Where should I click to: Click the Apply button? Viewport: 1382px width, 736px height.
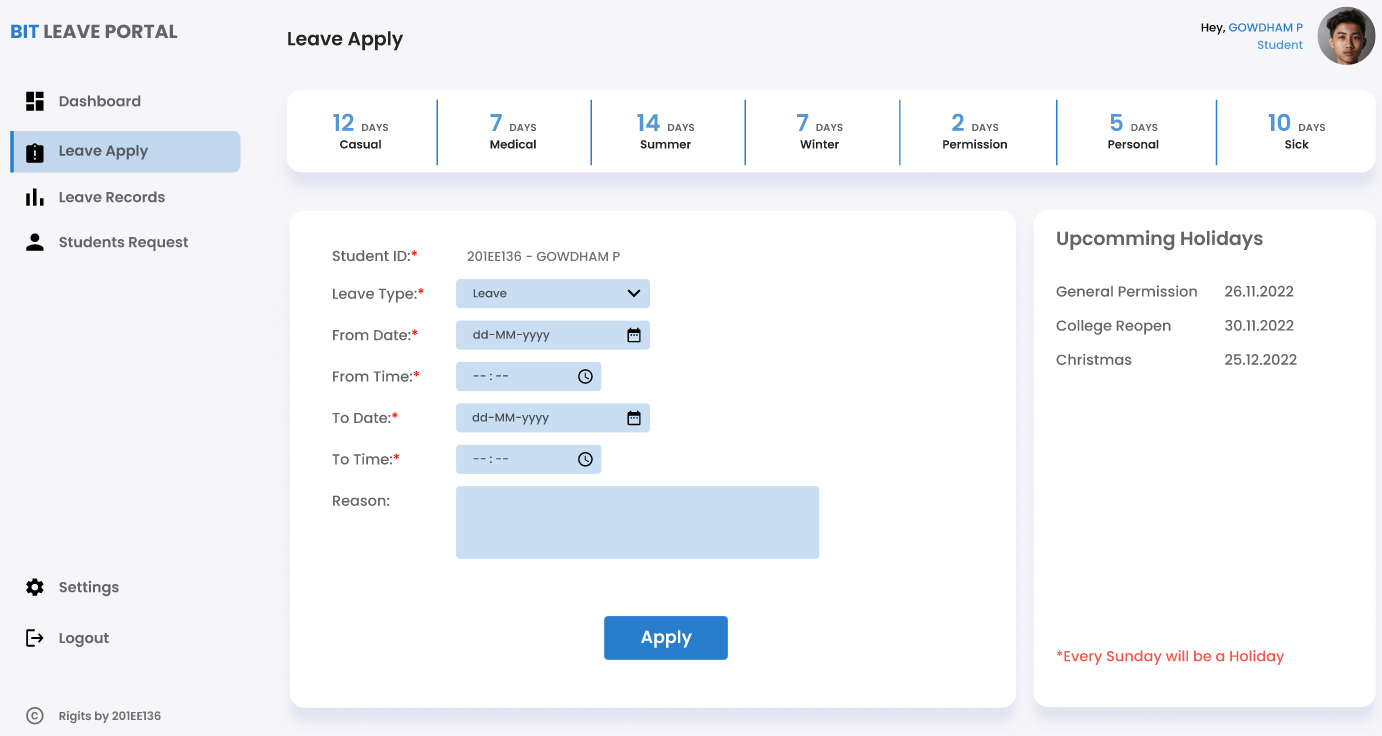[665, 637]
